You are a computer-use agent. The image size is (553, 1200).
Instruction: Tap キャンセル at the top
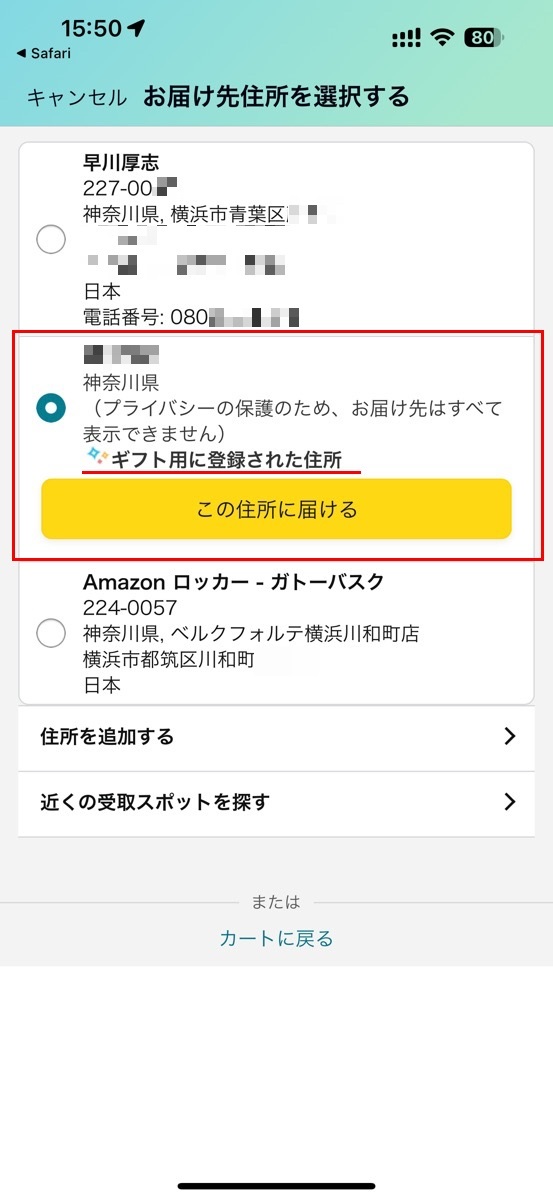tap(77, 97)
